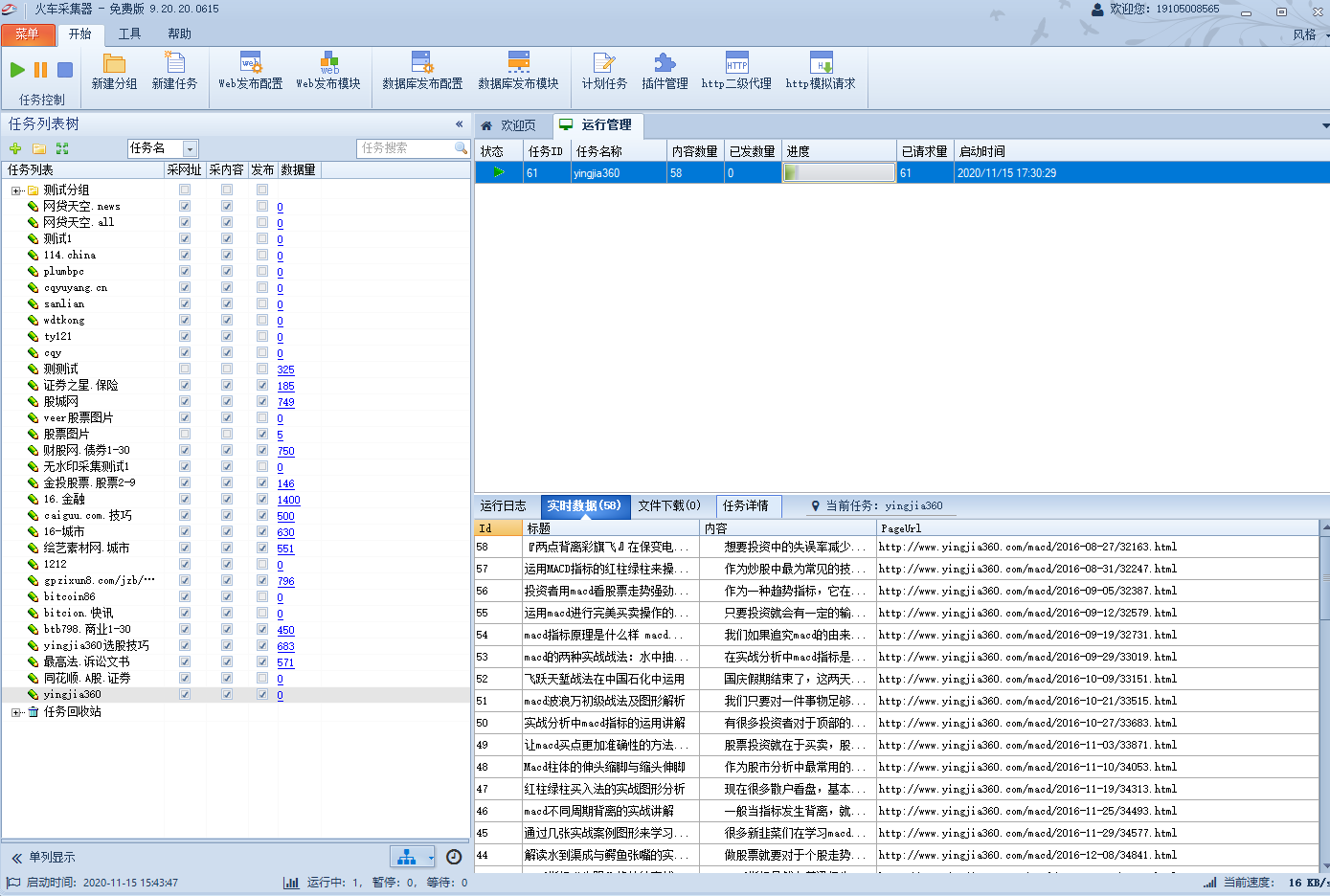Open 数据库发布模块 tool
Image resolution: width=1330 pixels, height=896 pixels.
518,72
